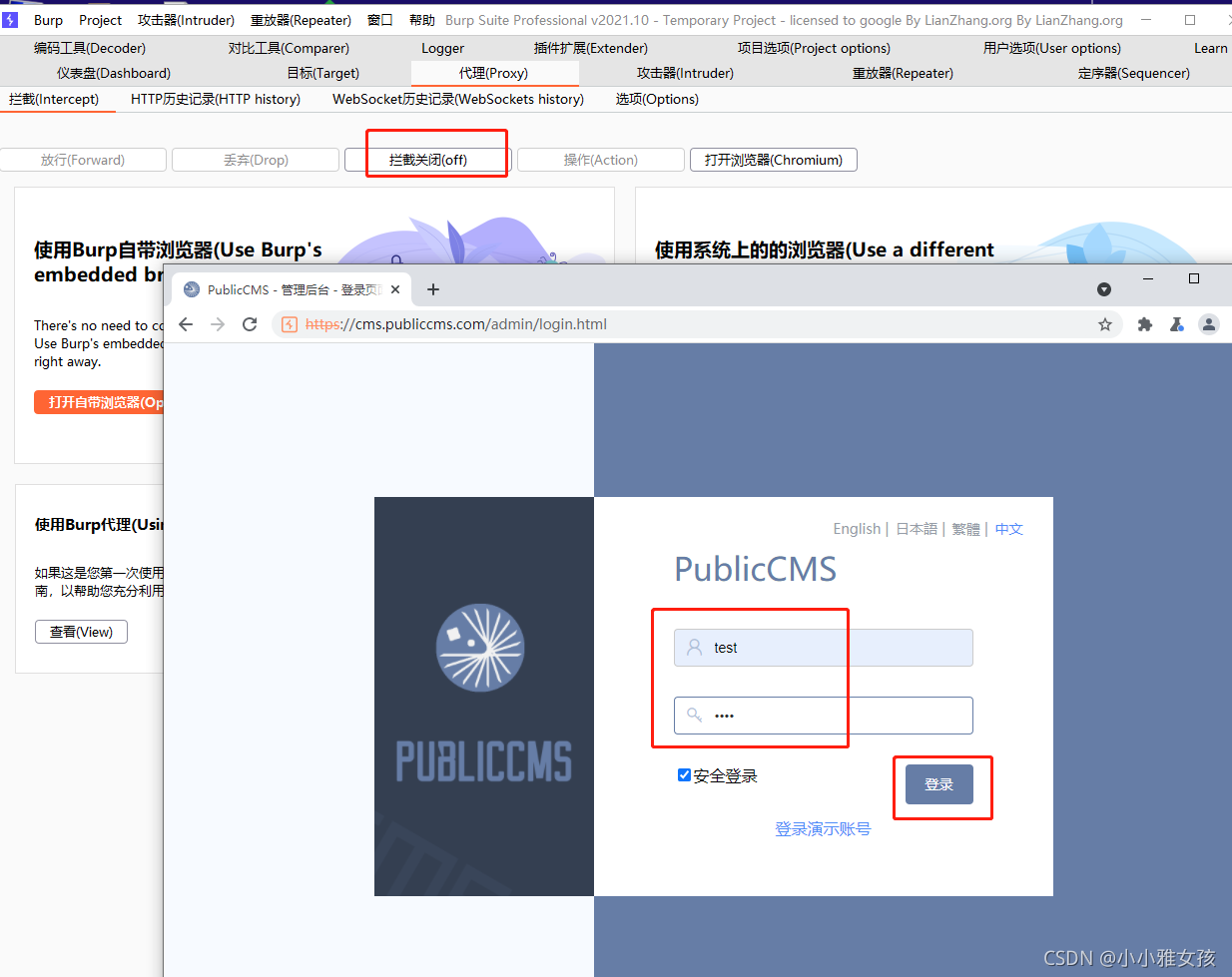
Task: Open the 选项(Options) sub-tab
Action: (657, 99)
